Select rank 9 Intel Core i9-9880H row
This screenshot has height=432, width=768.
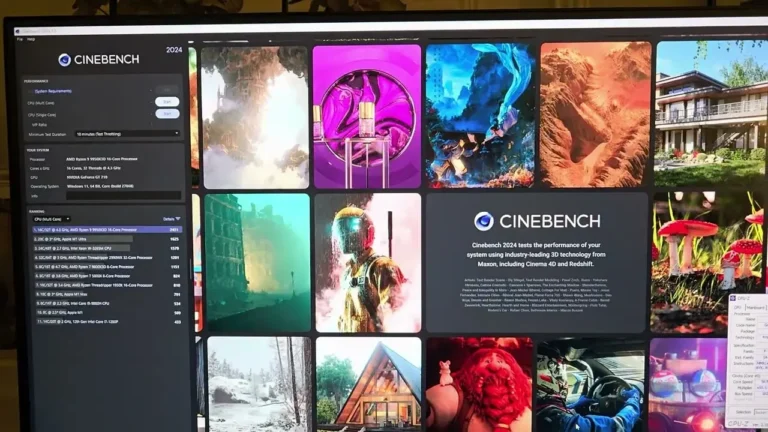[x=107, y=304]
